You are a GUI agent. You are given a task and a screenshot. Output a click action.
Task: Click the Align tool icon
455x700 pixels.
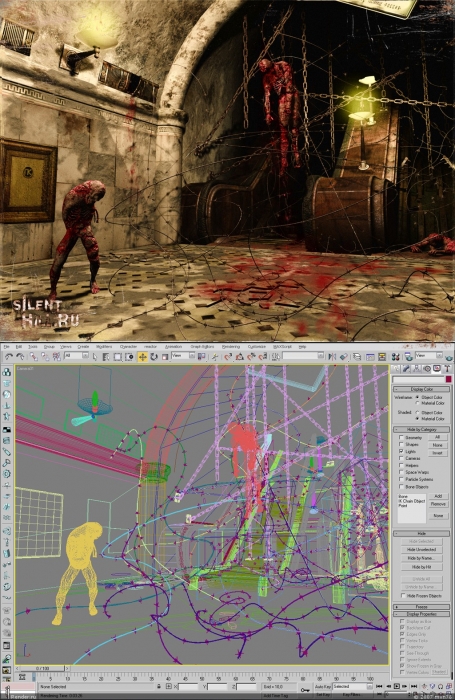[x=343, y=356]
